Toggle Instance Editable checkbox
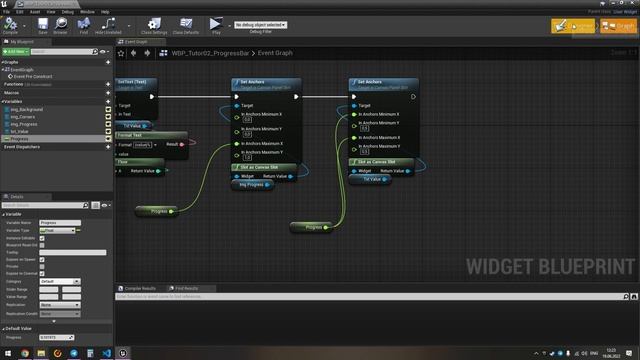The width and height of the screenshot is (640, 360). coord(42,238)
